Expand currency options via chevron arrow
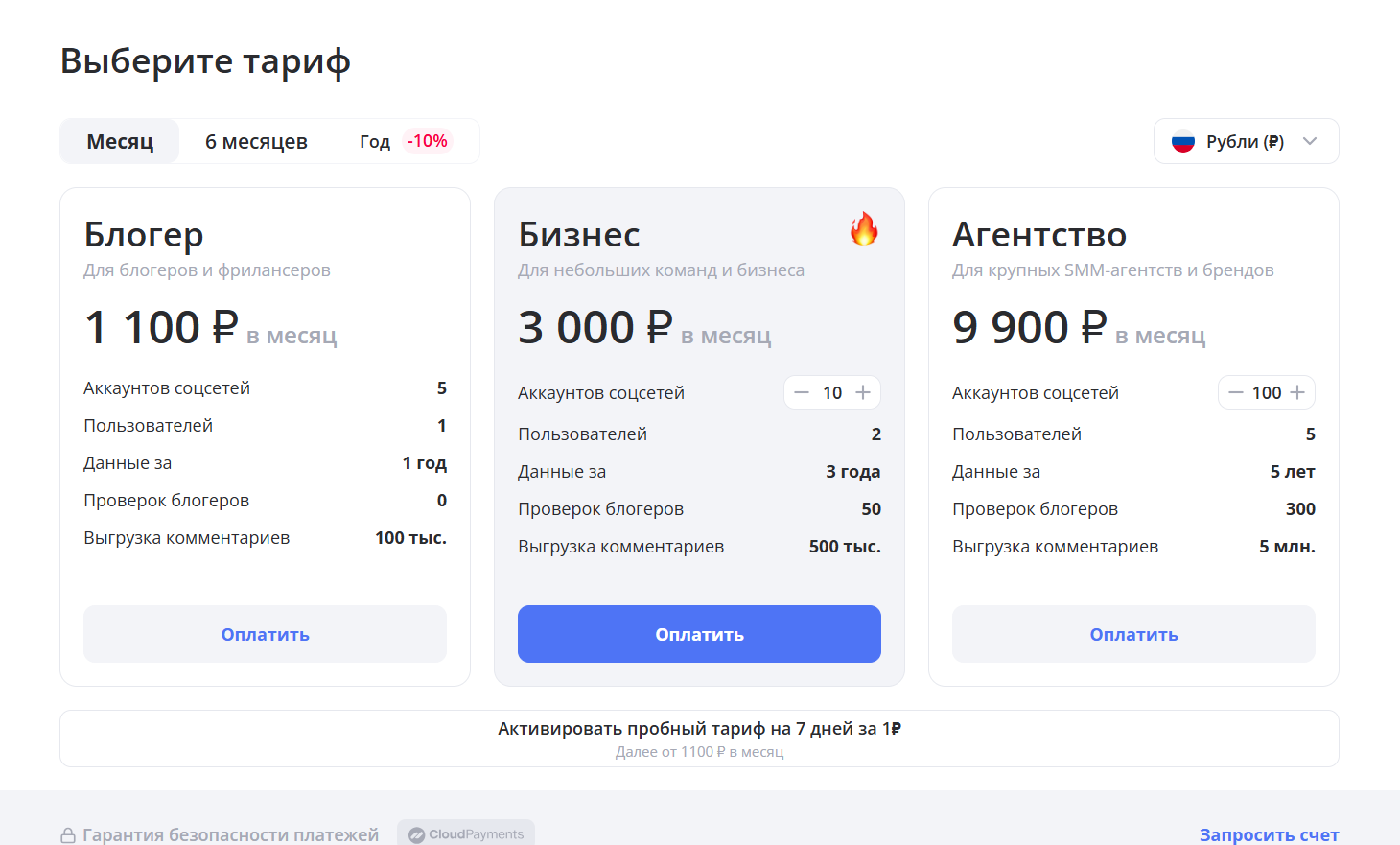The image size is (1400, 845). click(x=1309, y=141)
